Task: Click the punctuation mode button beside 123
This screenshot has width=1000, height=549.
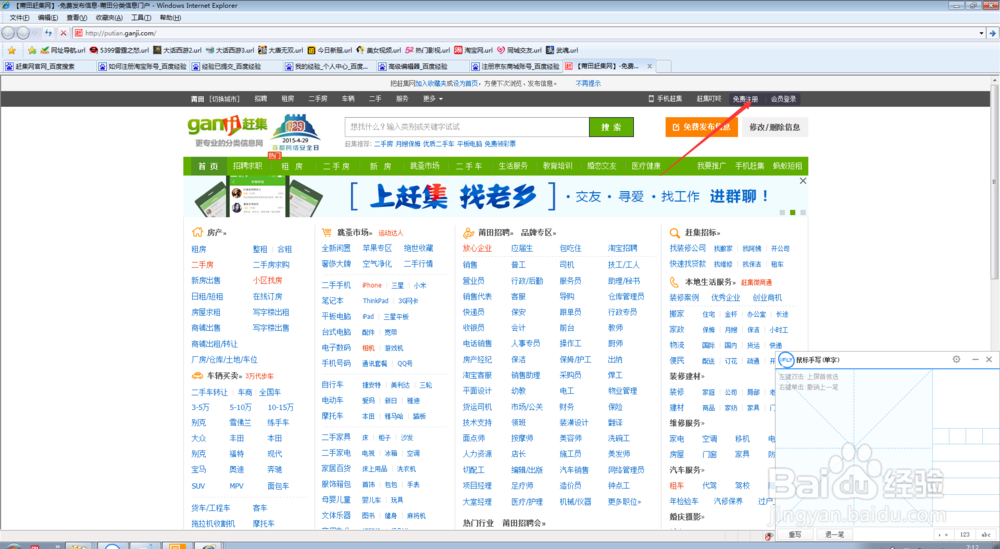Action: pyautogui.click(x=945, y=534)
